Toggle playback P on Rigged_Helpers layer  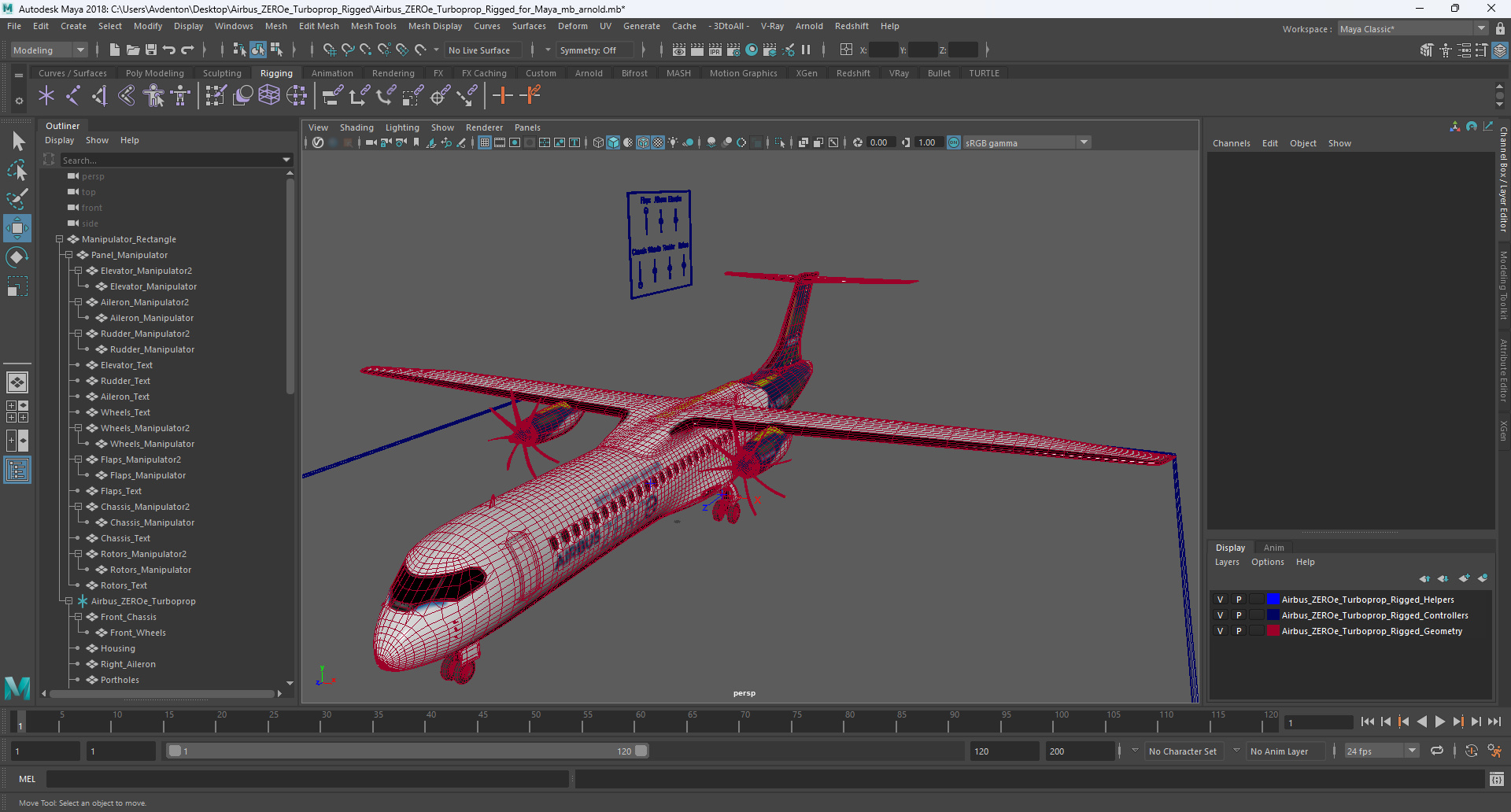[x=1239, y=600]
